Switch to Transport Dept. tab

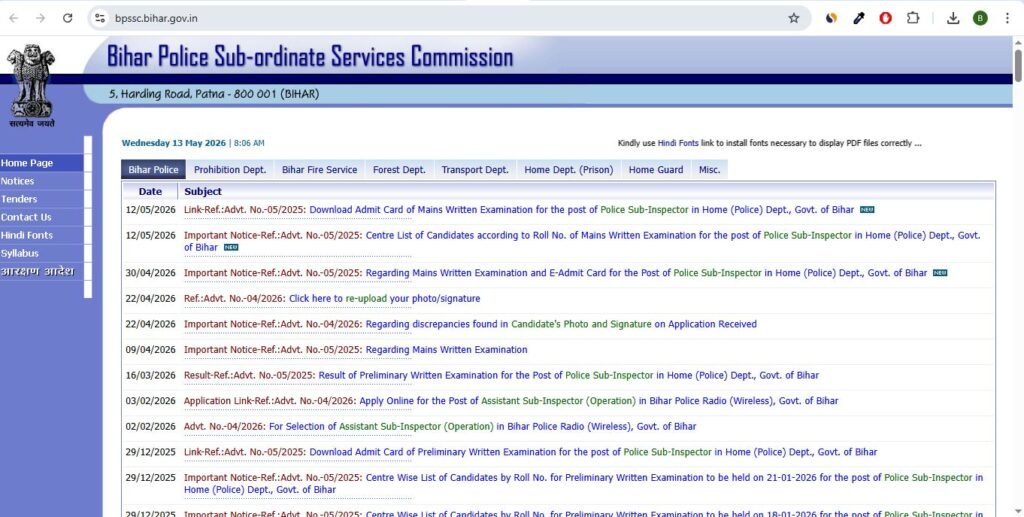(x=475, y=170)
